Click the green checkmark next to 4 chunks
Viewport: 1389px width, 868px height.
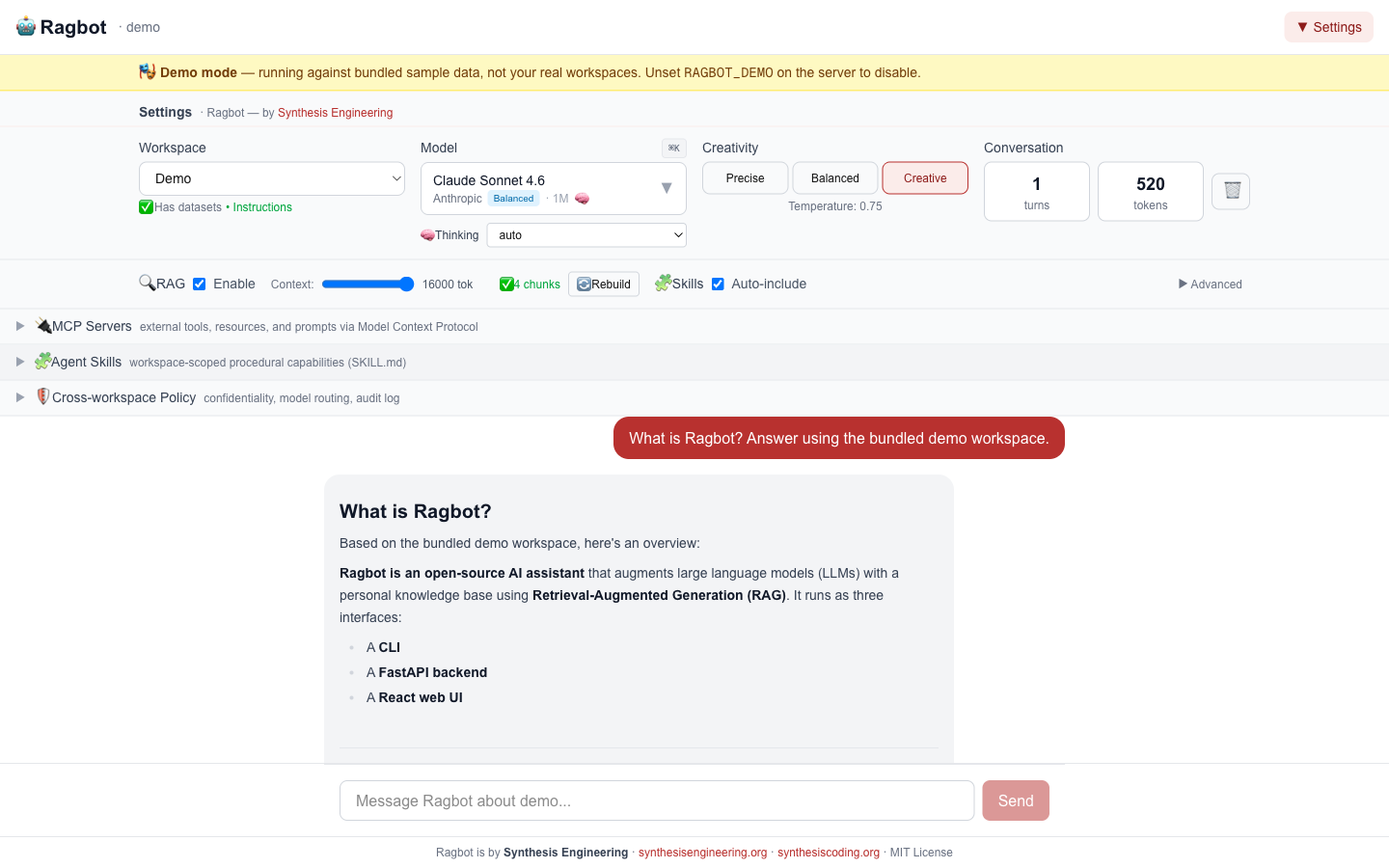pyautogui.click(x=506, y=284)
